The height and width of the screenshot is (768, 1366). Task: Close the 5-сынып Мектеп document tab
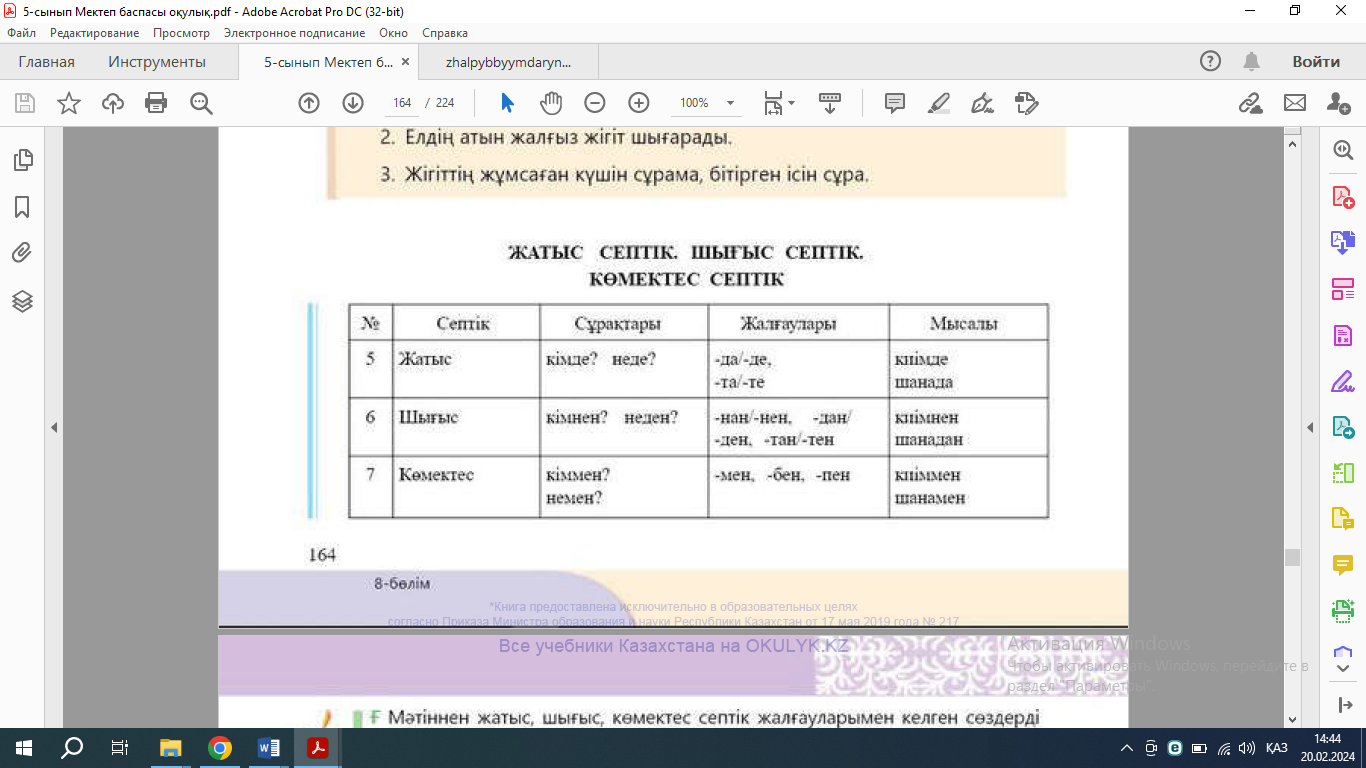[405, 62]
